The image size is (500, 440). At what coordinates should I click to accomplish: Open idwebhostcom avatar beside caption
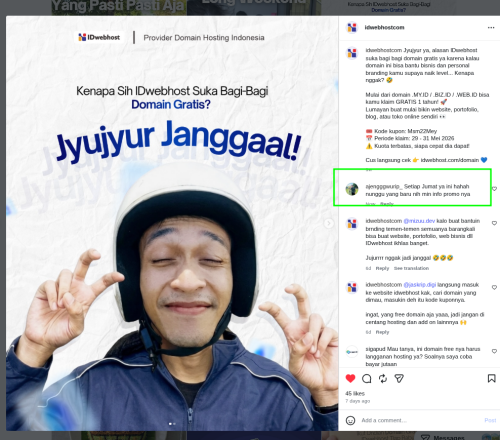[352, 53]
